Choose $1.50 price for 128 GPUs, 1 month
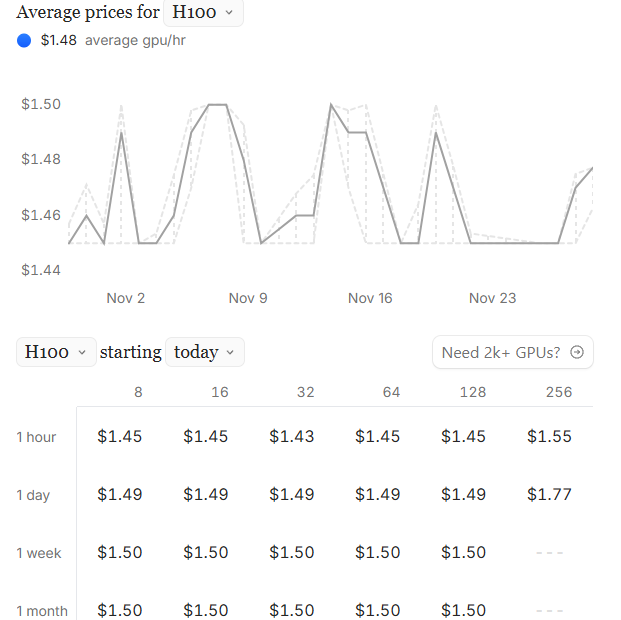Viewport: 621px width, 620px height. (x=464, y=610)
